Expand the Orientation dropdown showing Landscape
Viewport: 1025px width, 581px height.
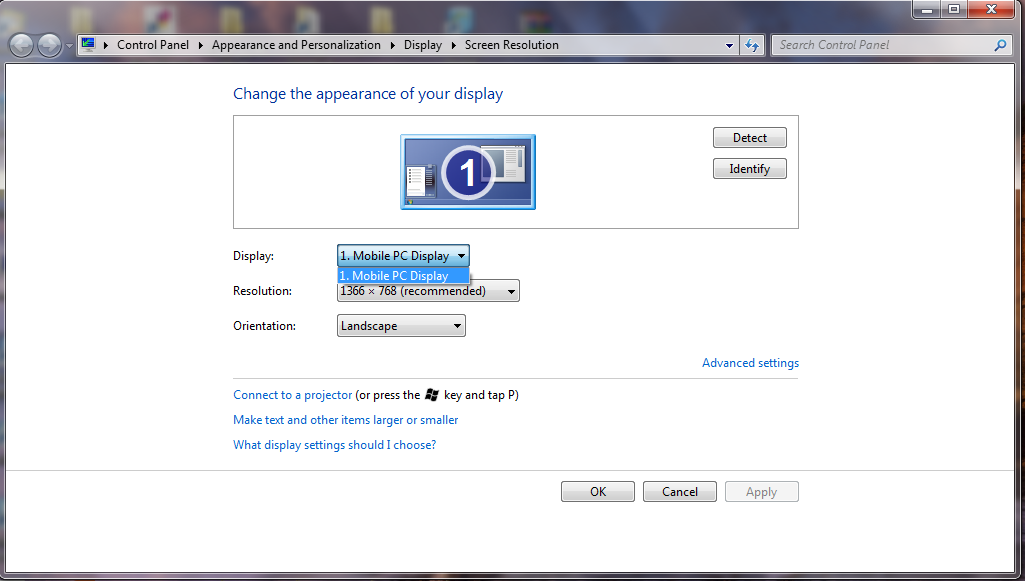(401, 326)
